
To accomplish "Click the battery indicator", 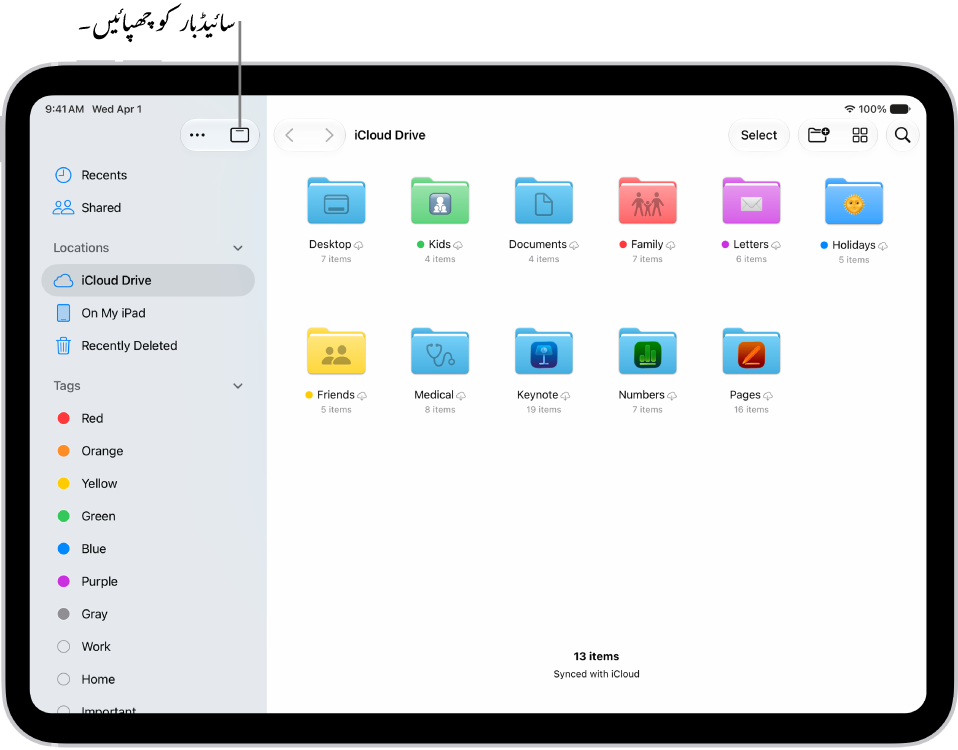I will coord(900,109).
